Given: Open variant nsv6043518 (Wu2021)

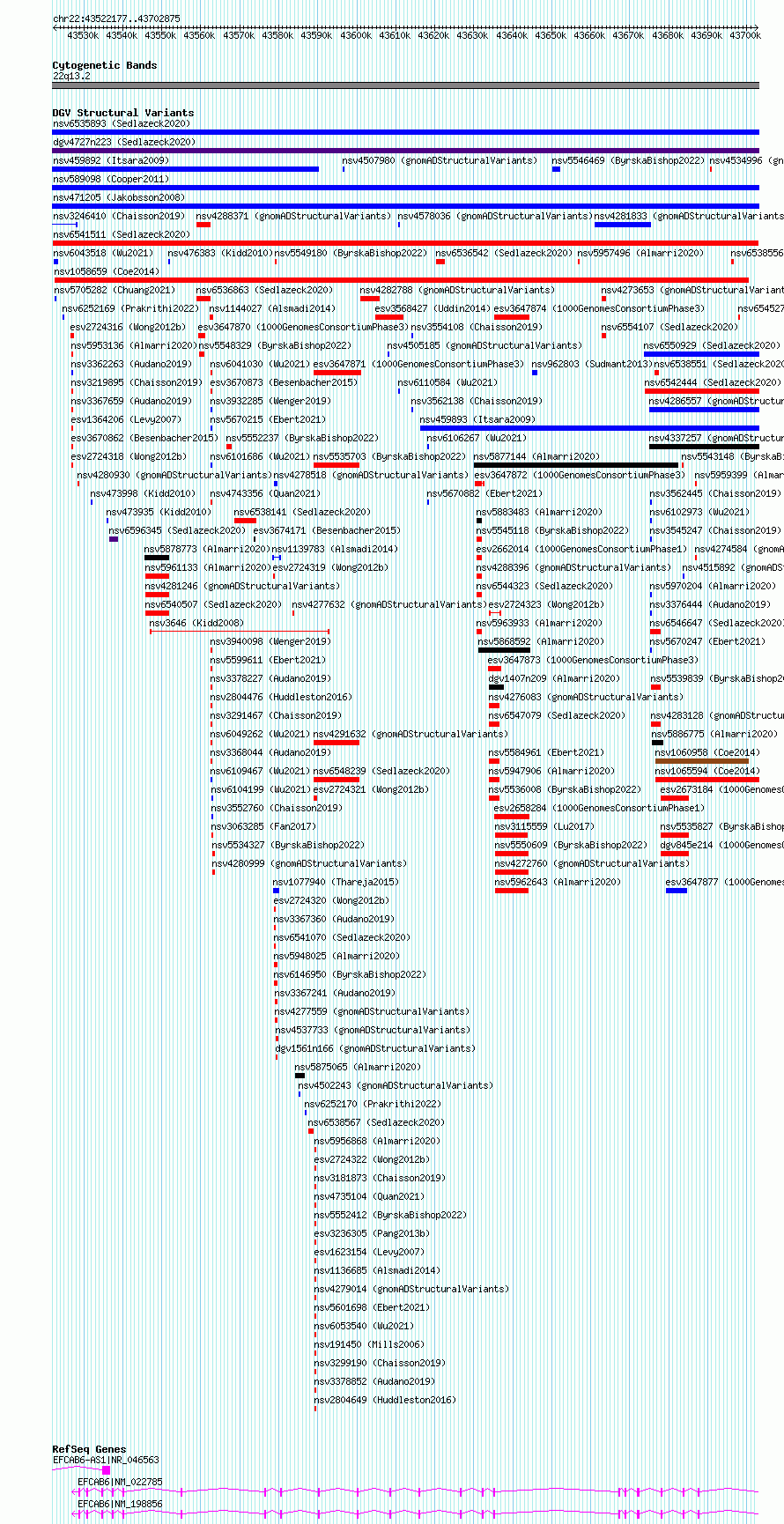Looking at the screenshot, I should [x=103, y=253].
